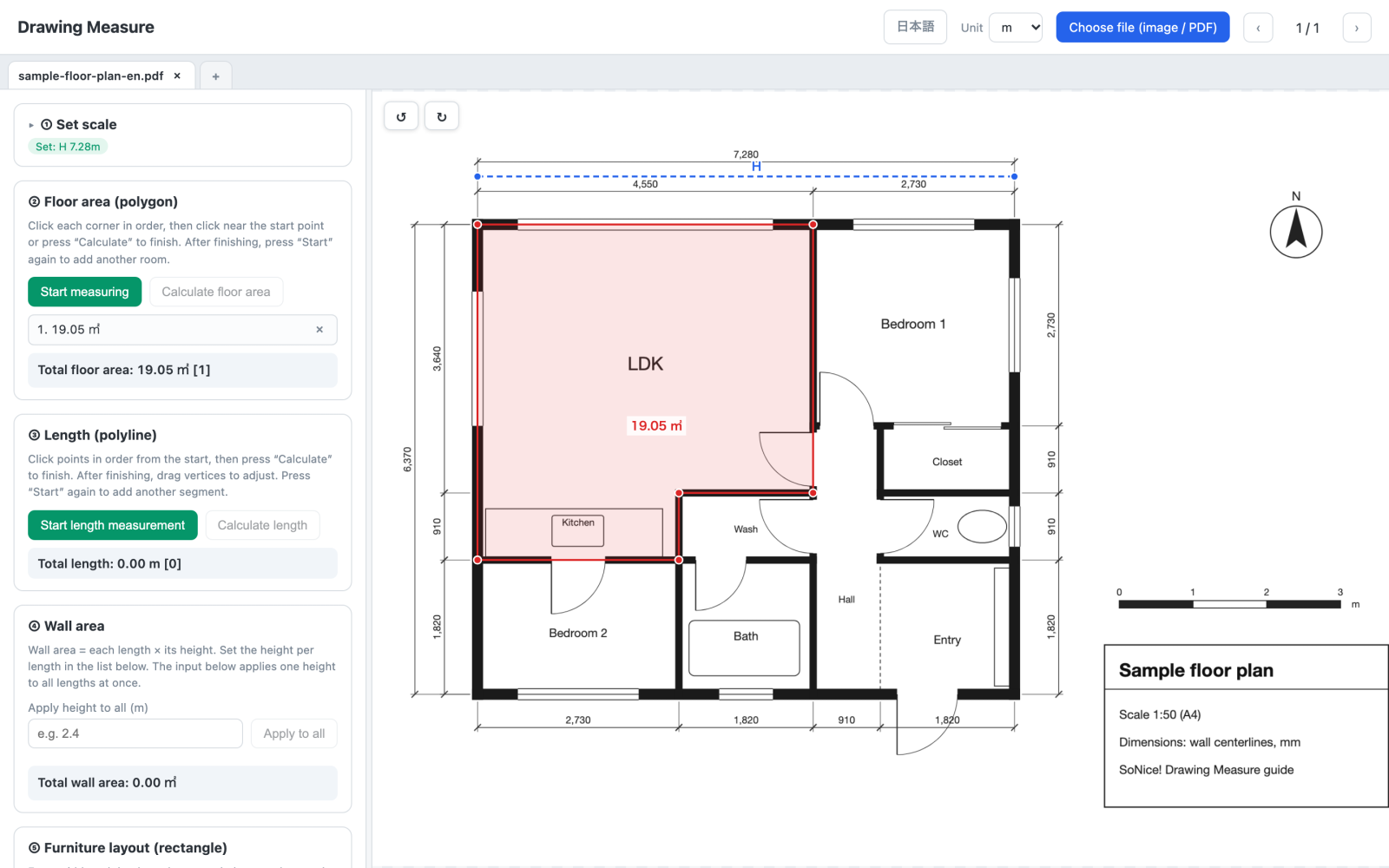This screenshot has height=868, width=1389.
Task: Click the Set: H 7.28m badge
Action: click(x=68, y=147)
